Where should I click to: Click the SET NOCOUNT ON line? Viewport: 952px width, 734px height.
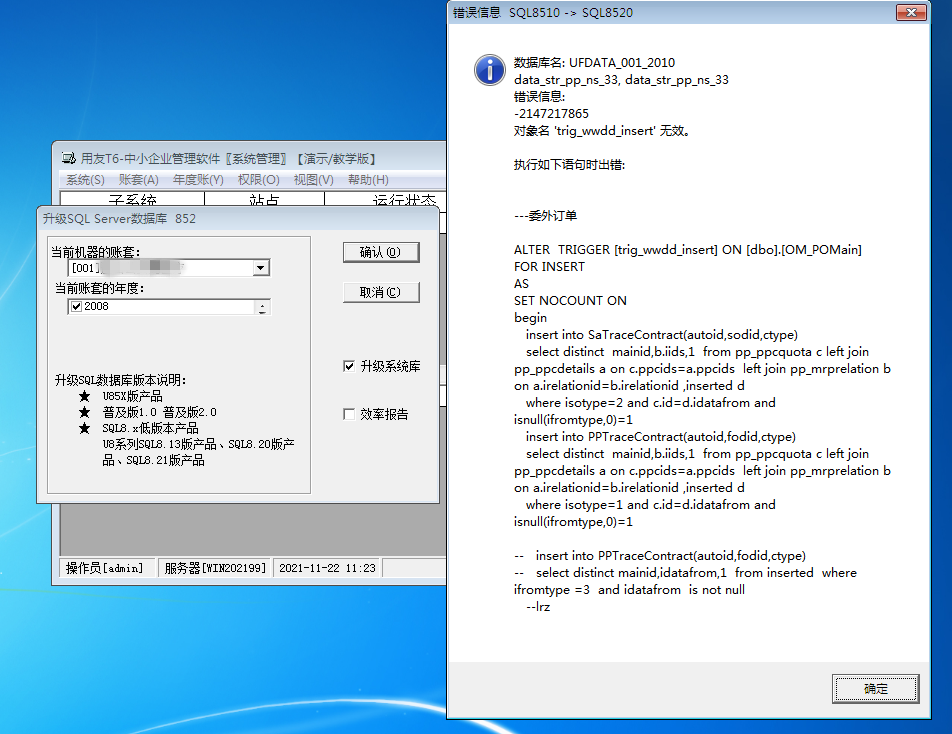[x=570, y=301]
